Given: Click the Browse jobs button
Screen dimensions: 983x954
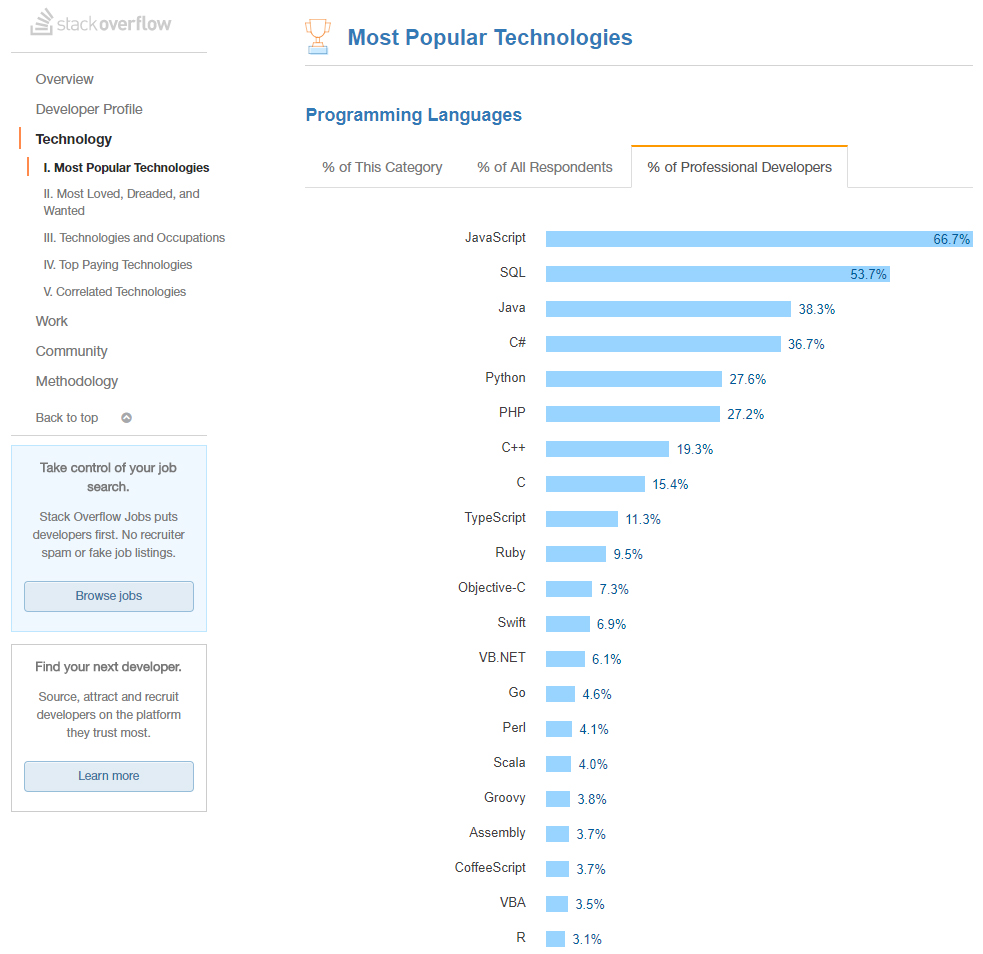Looking at the screenshot, I should 109,596.
